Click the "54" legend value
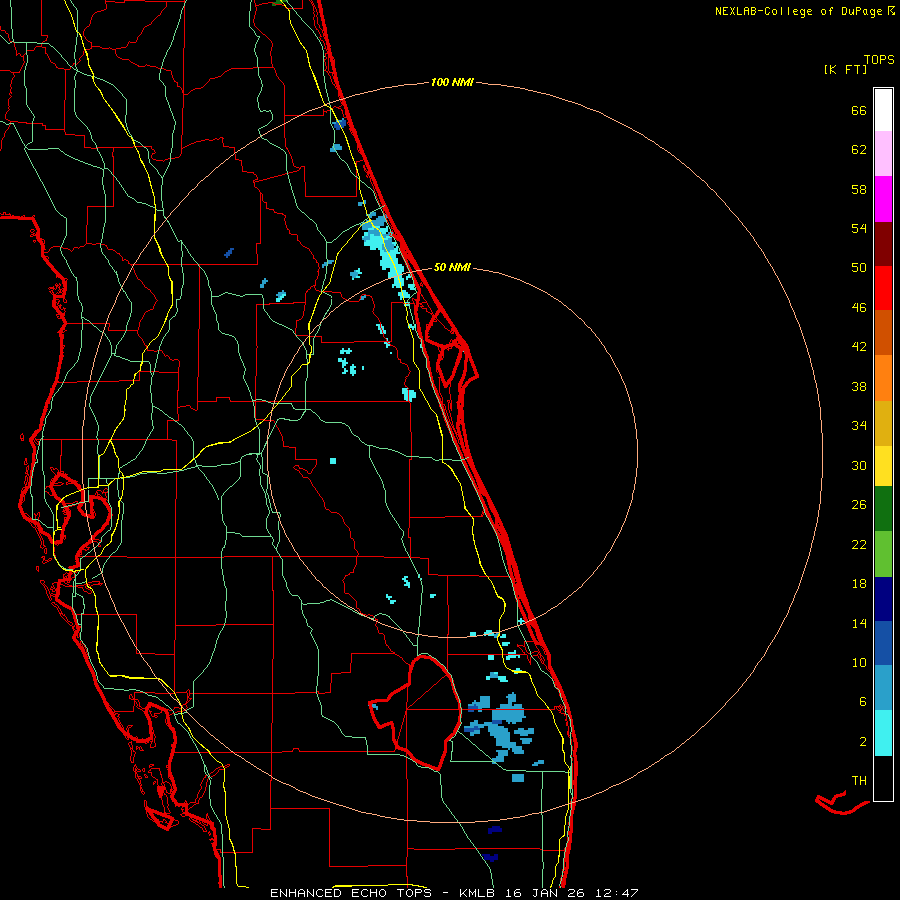 point(859,228)
